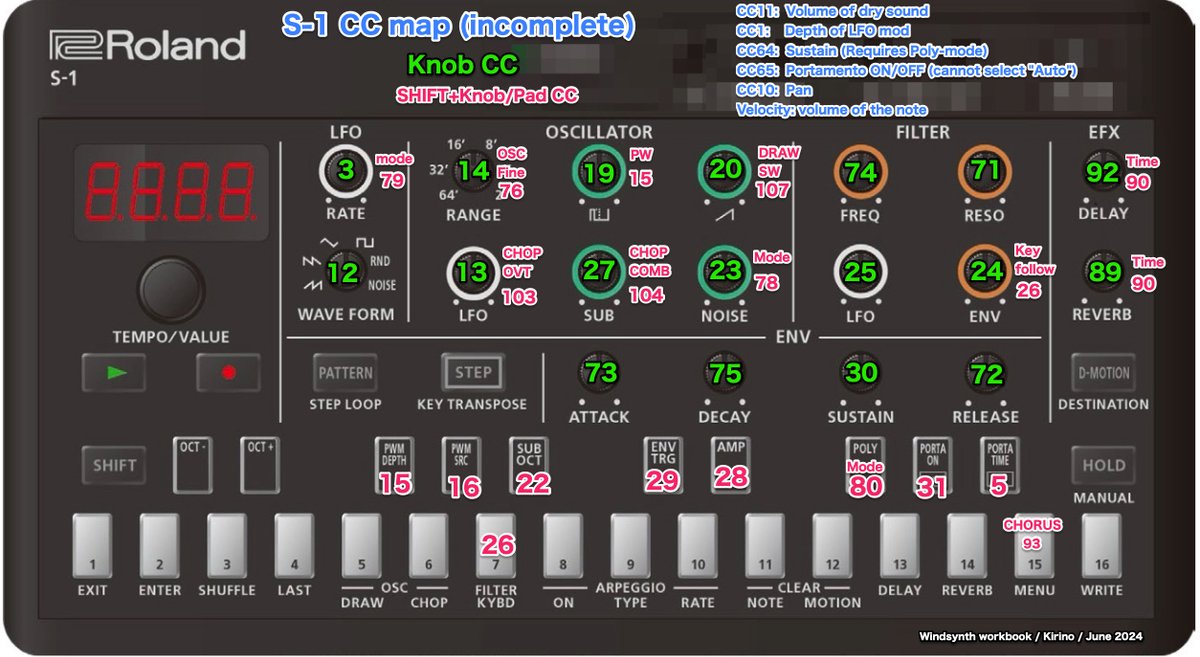The width and height of the screenshot is (1200, 657).
Task: Select the square wave knob marked 19
Action: point(598,171)
